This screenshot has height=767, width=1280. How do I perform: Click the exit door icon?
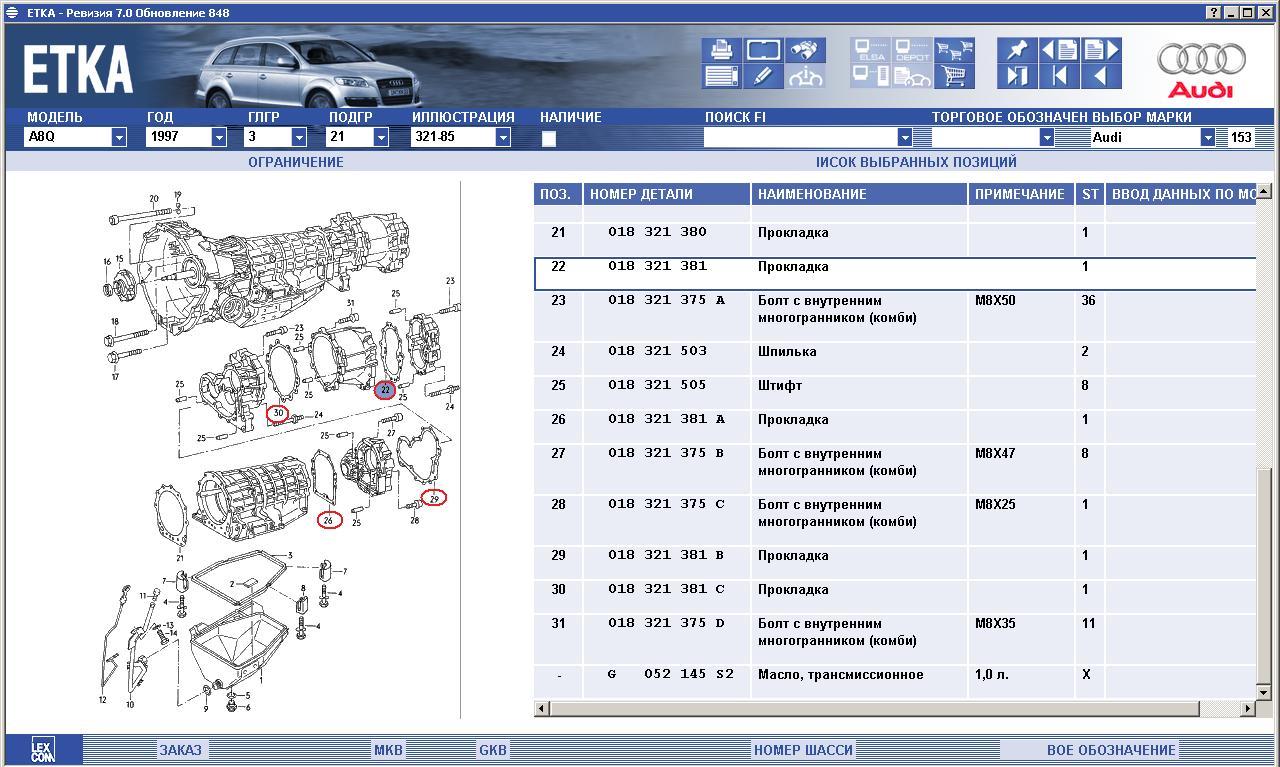click(1017, 76)
